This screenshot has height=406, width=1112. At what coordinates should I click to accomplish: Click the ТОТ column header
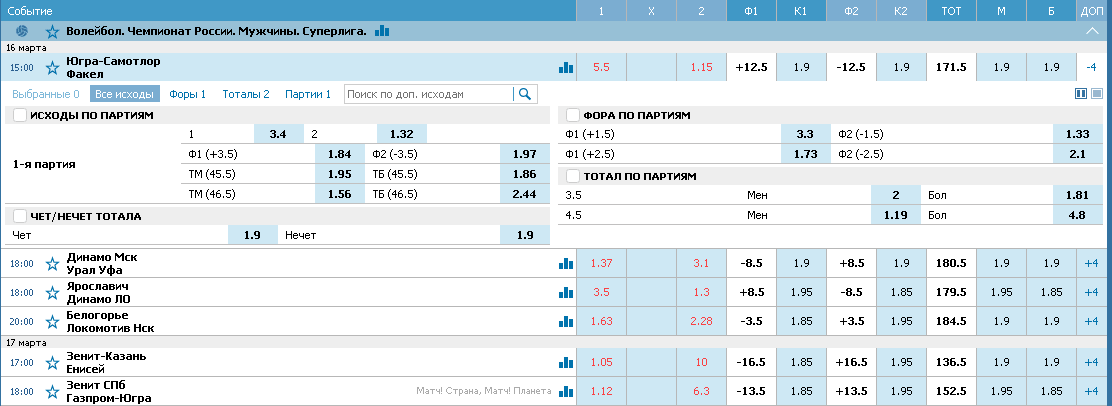(951, 11)
